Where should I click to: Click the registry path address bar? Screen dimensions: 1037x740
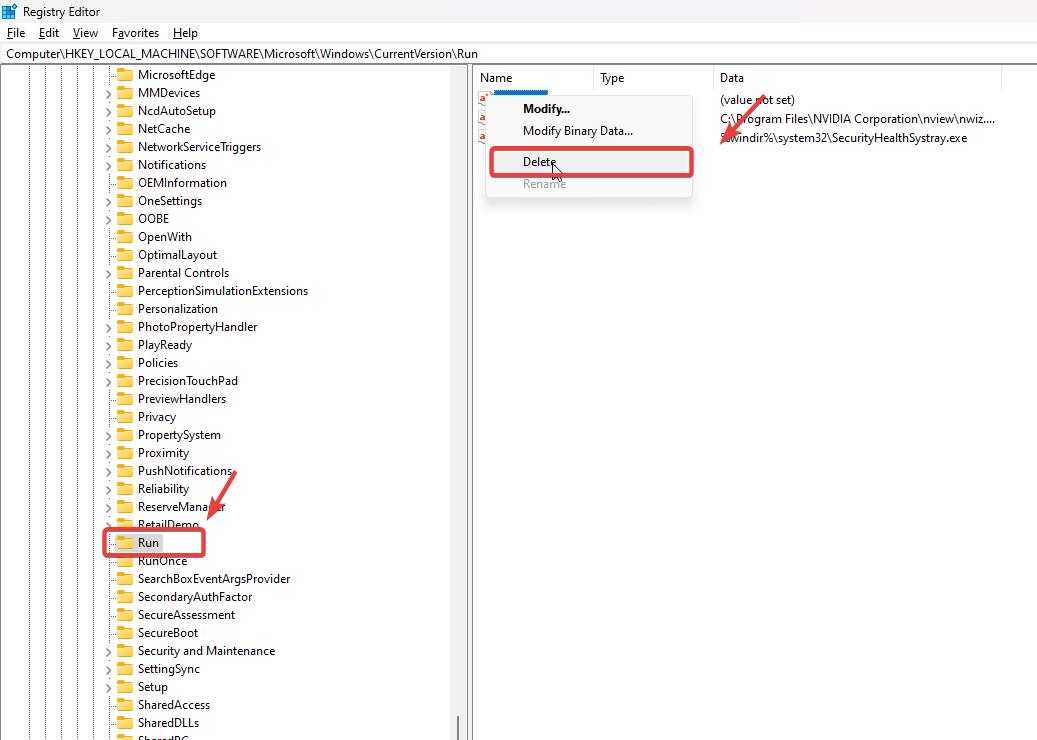(x=518, y=54)
